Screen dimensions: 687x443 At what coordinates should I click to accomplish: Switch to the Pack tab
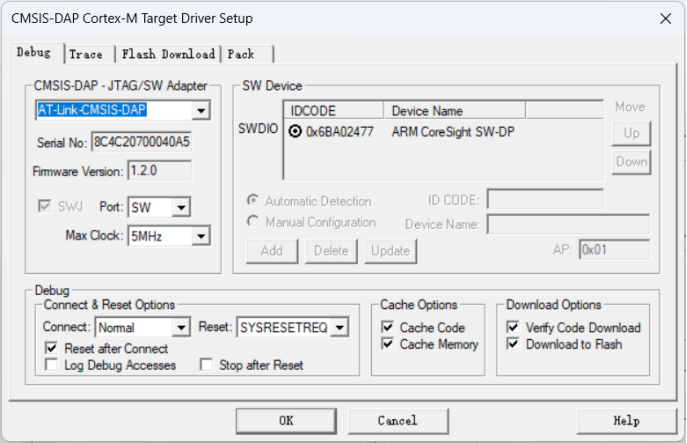tap(240, 54)
